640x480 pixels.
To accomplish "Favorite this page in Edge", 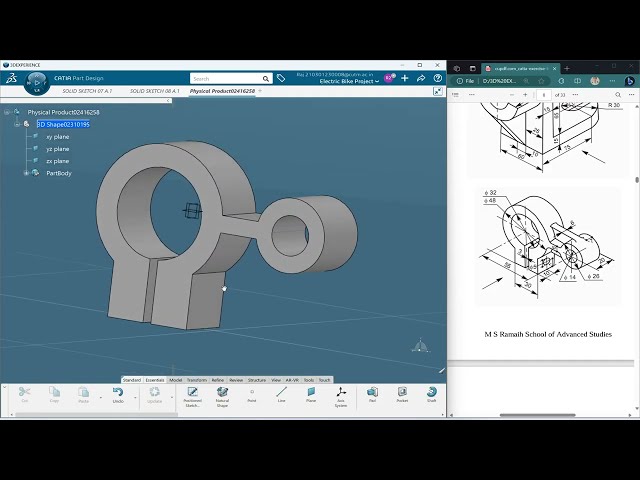I will (541, 81).
